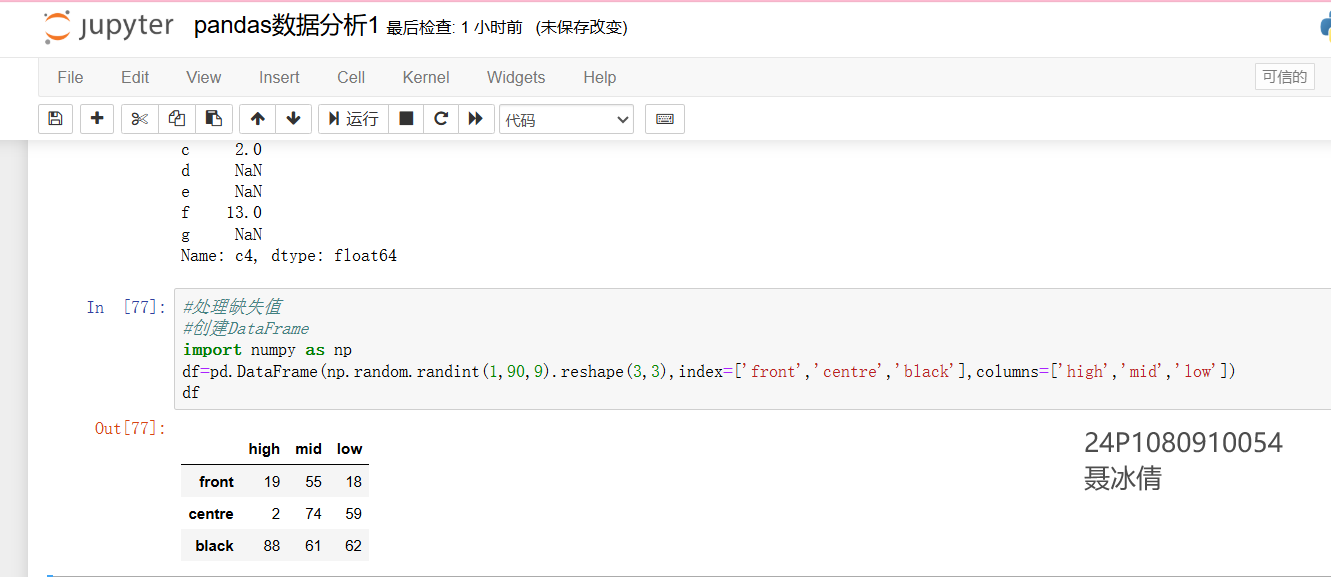
Task: Open the File menu
Action: [x=70, y=77]
